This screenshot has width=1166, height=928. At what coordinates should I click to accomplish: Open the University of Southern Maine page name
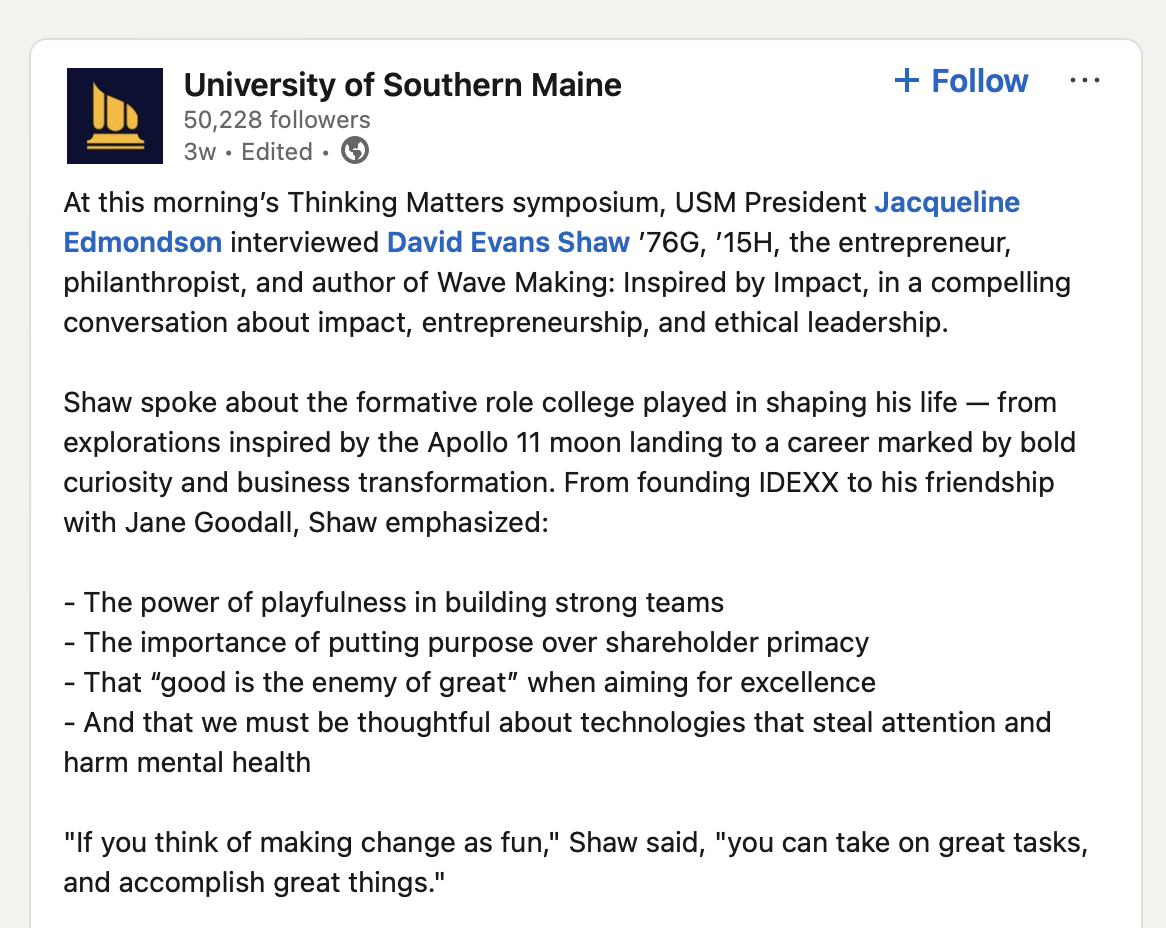[x=402, y=85]
